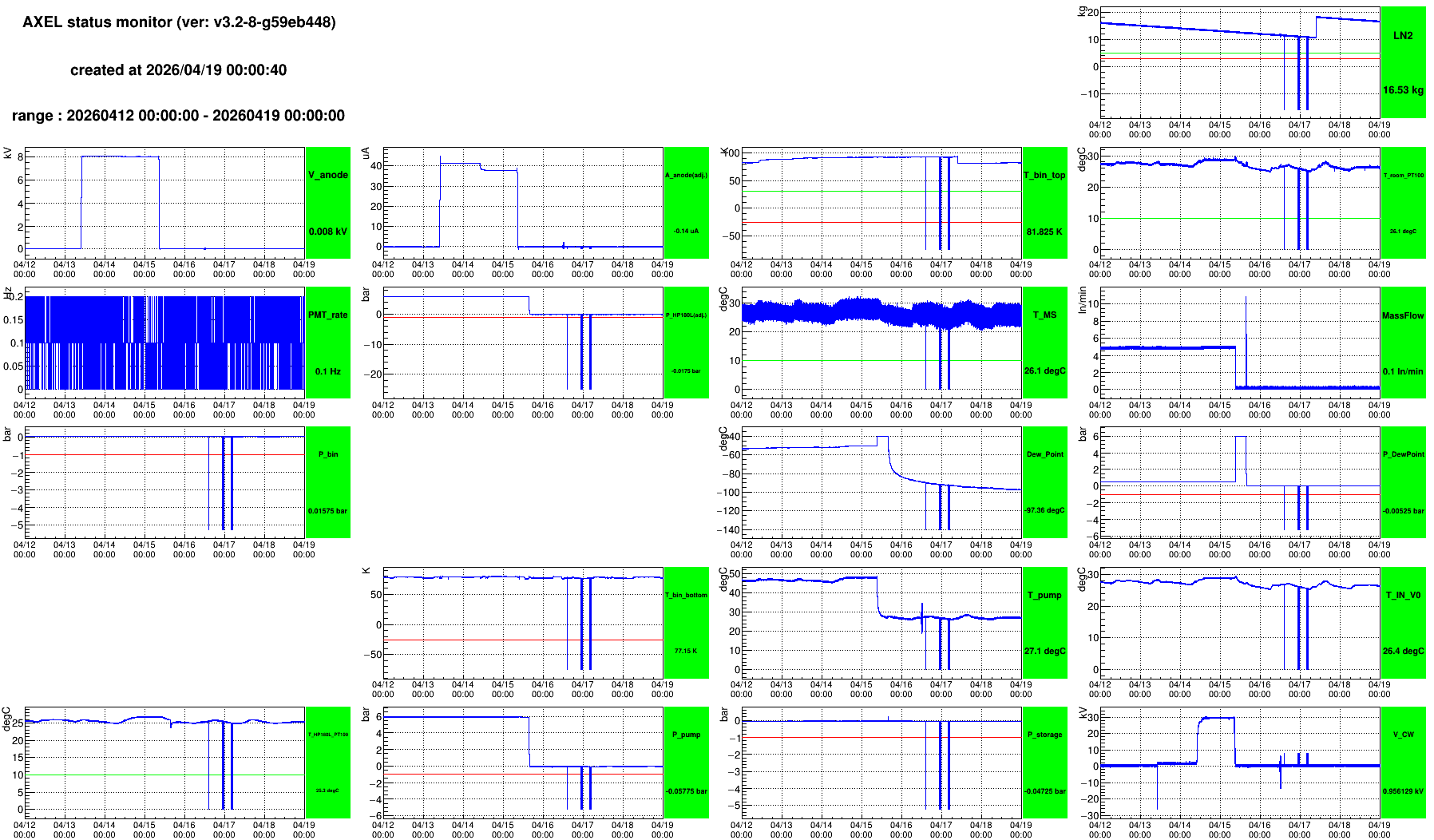Select the T_pump status indicator
Screen dimensions: 1434x840
(1044, 623)
